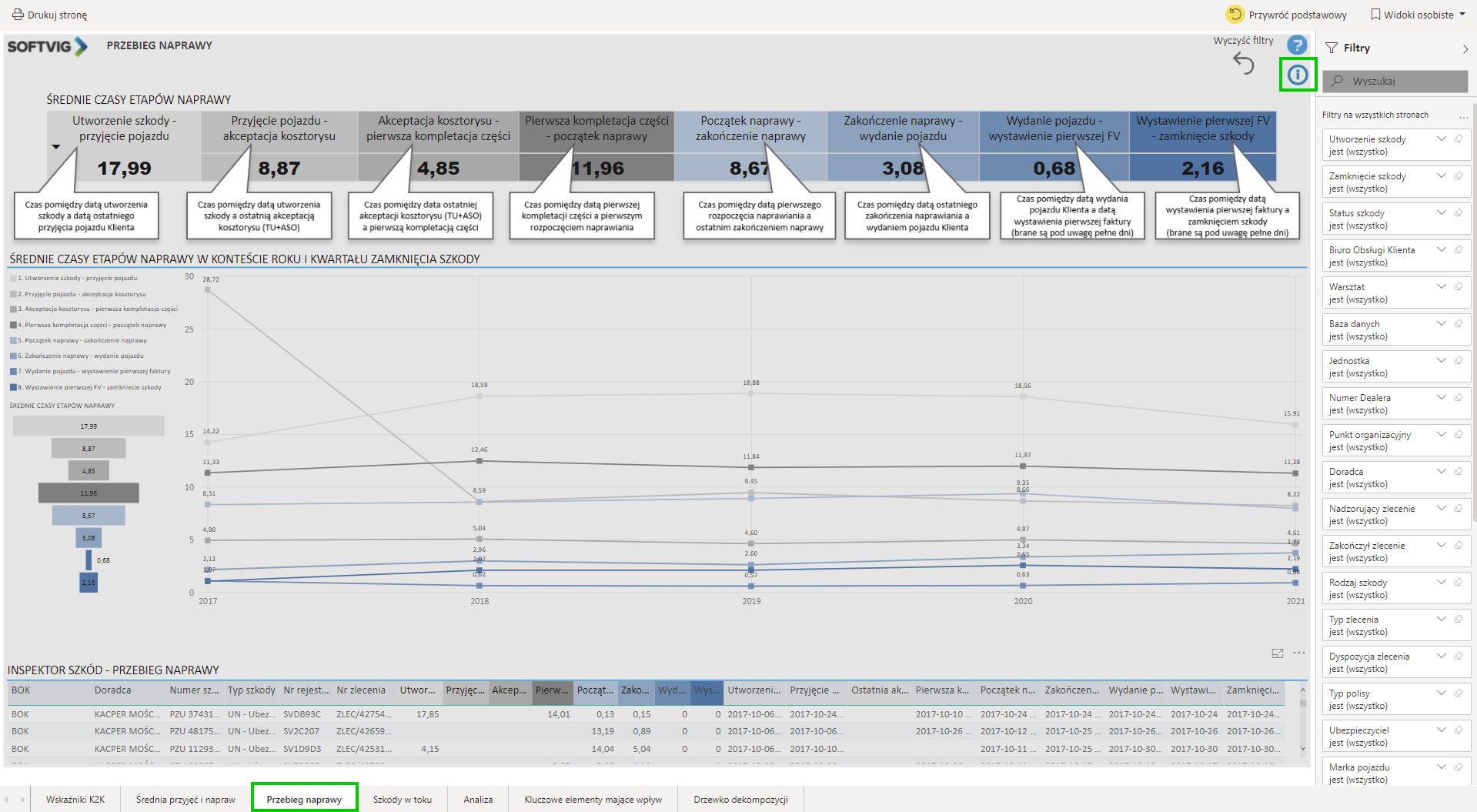Click the Wyszukaj filter search field

1395,81
